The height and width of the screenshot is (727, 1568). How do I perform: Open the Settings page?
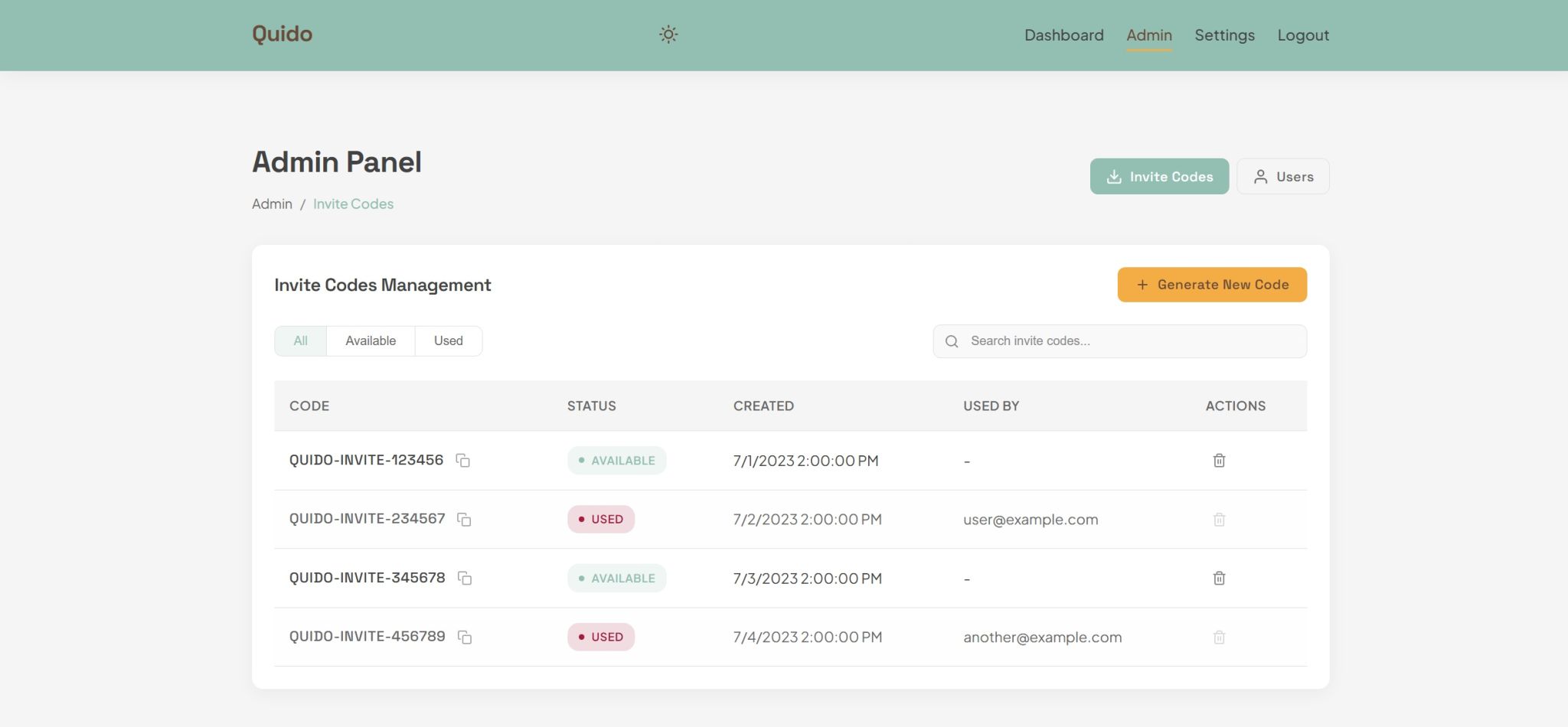[1223, 35]
